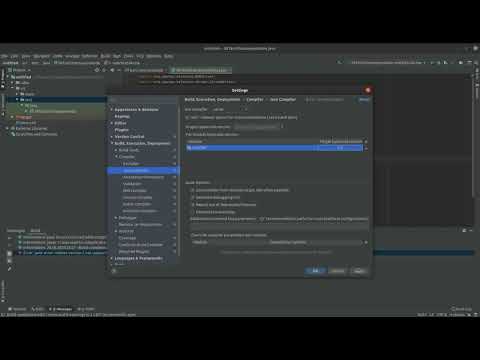Click the locate-file icon in Project panel
This screenshot has width=480, height=360.
[97, 70]
